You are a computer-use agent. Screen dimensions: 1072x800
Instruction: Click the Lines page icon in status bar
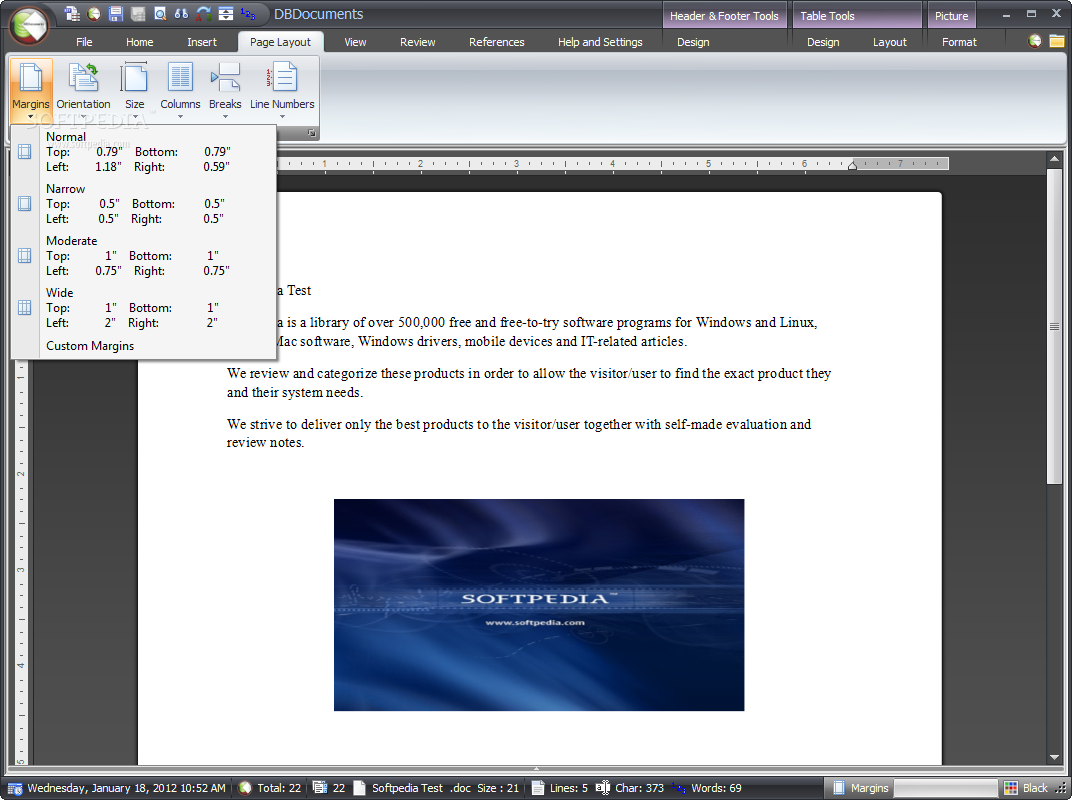(537, 788)
